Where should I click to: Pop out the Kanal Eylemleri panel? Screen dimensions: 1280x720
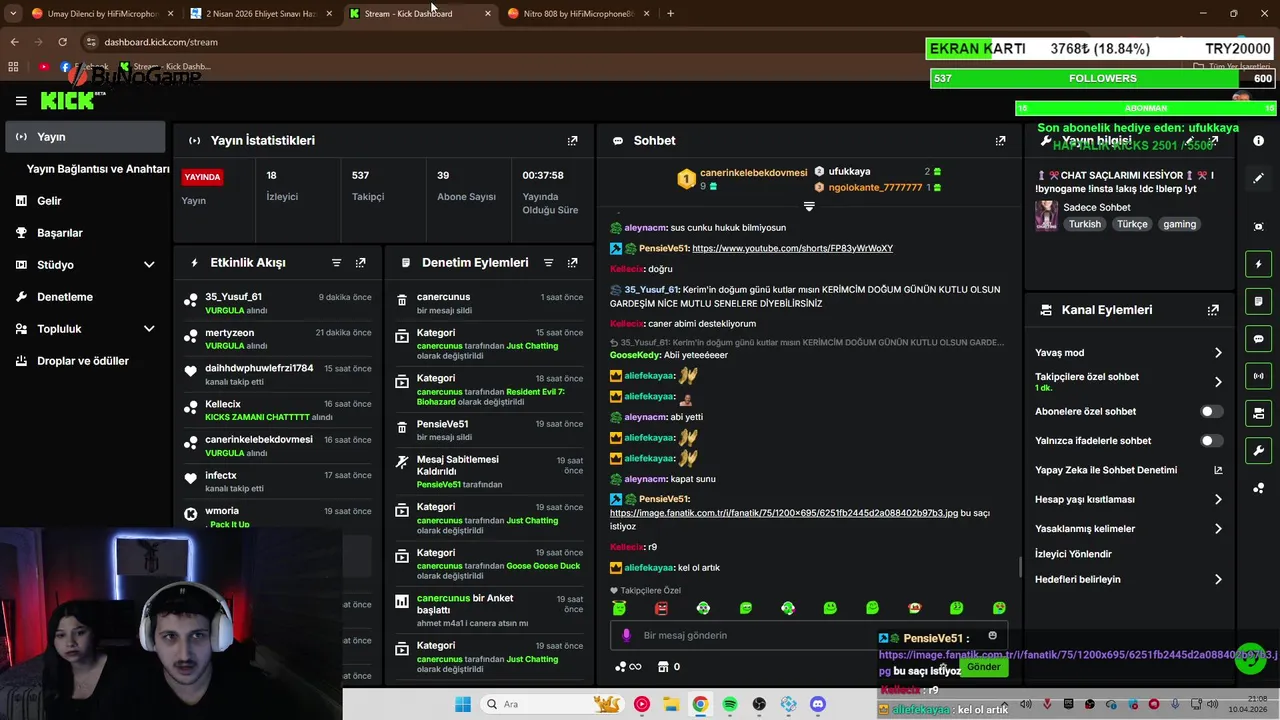point(1213,310)
